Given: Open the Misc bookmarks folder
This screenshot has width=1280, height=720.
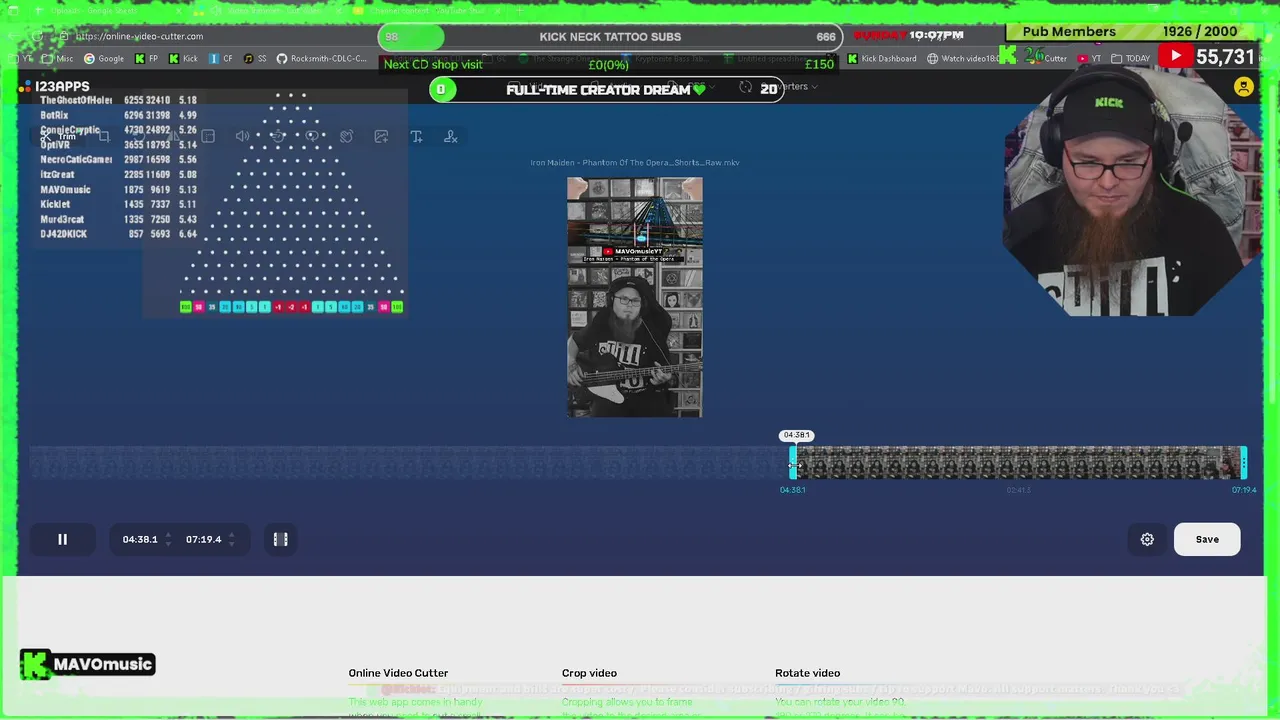Looking at the screenshot, I should pos(59,58).
